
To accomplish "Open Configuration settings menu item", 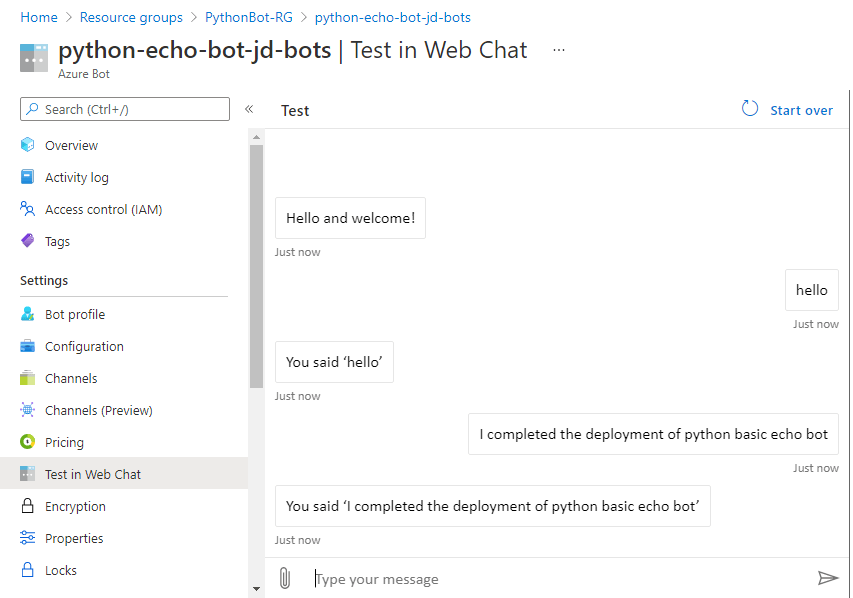I will pos(84,346).
